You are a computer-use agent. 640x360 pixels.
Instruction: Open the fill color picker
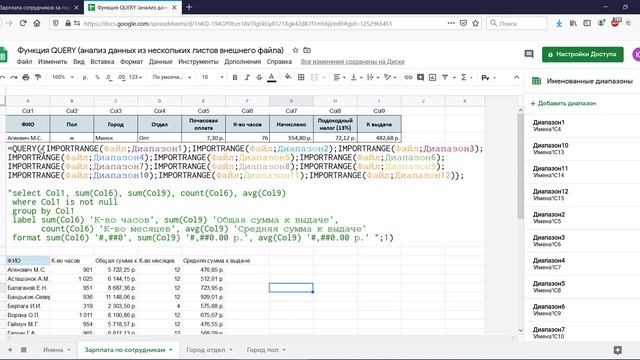pos(288,77)
